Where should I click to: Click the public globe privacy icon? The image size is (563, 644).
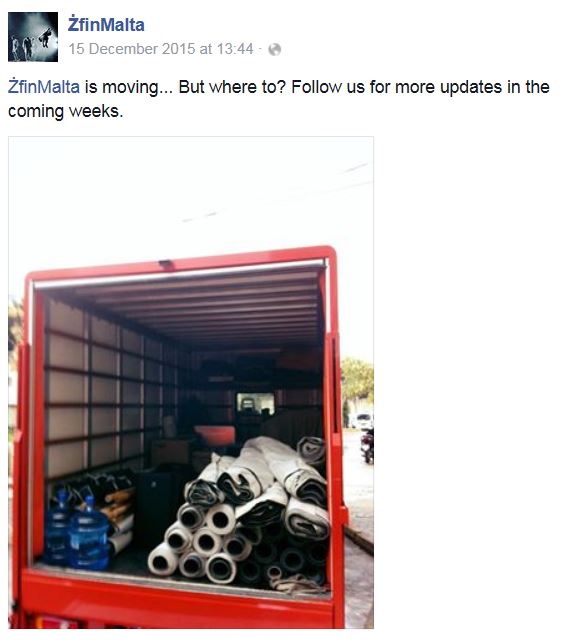275,49
